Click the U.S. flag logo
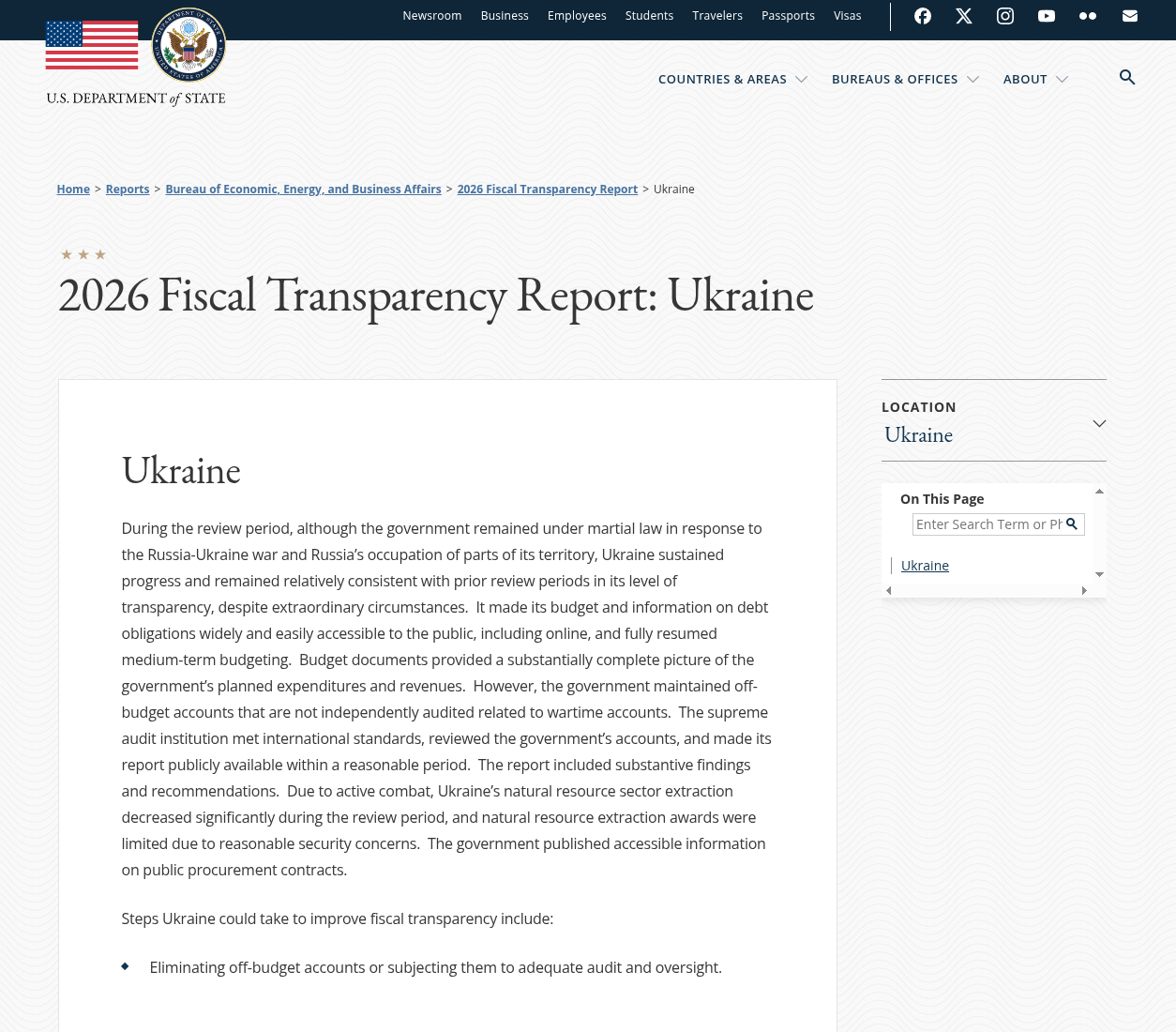1176x1032 pixels. [x=92, y=45]
